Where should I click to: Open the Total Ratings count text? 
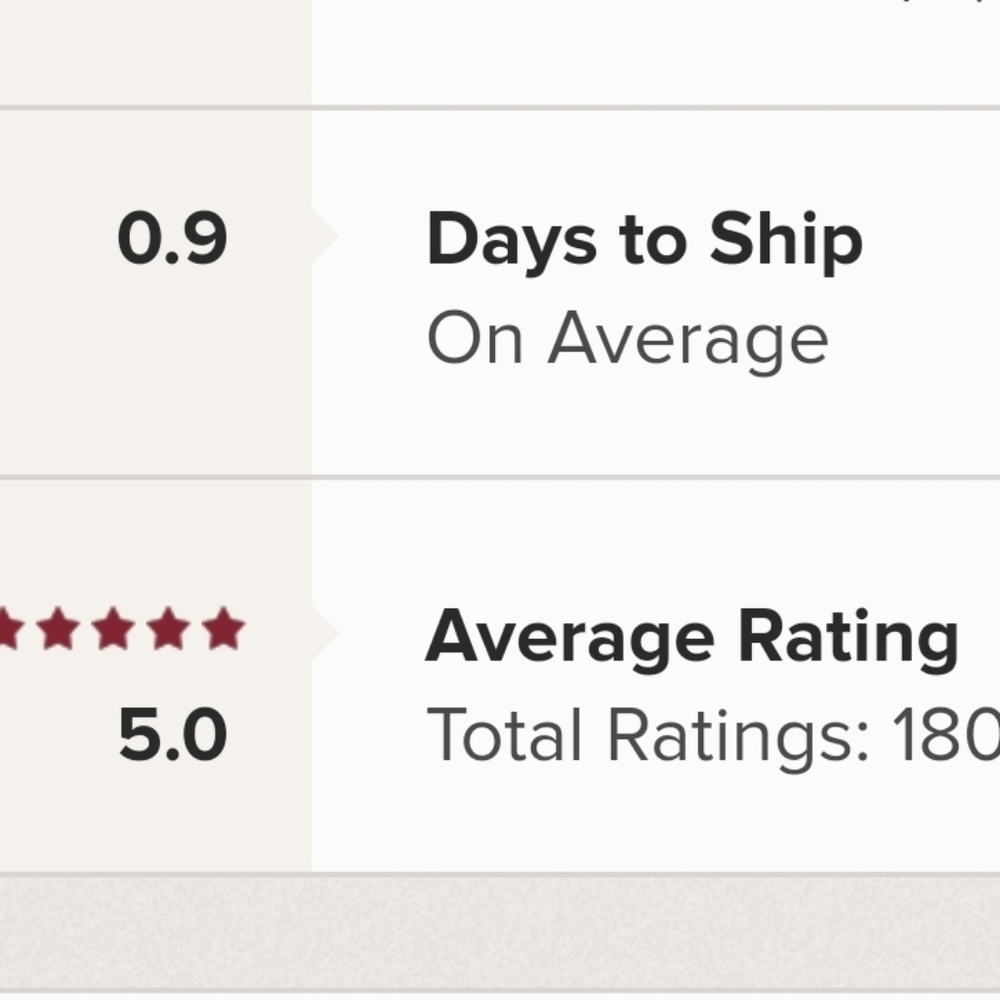click(713, 738)
